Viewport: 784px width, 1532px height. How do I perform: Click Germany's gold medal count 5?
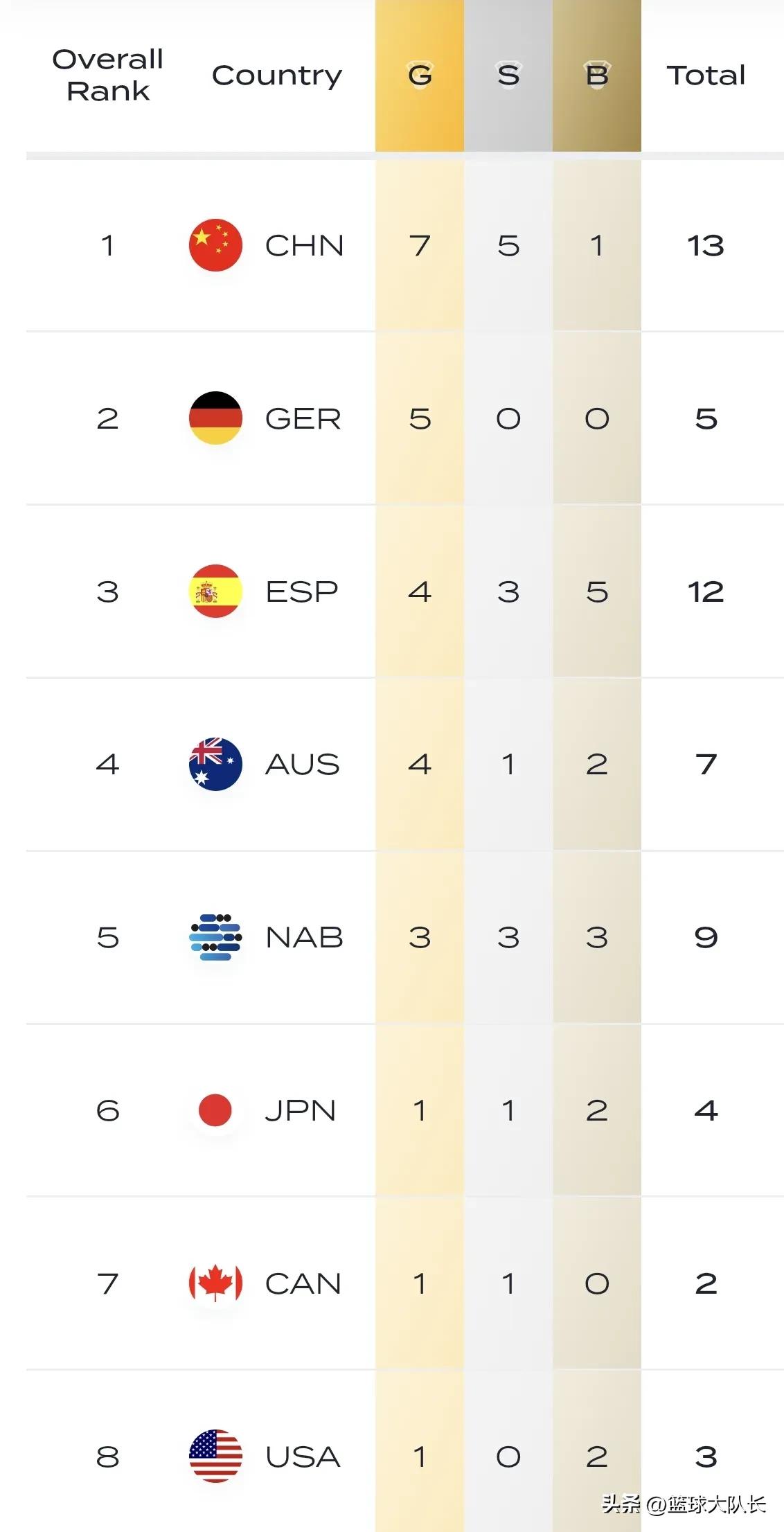tap(420, 418)
